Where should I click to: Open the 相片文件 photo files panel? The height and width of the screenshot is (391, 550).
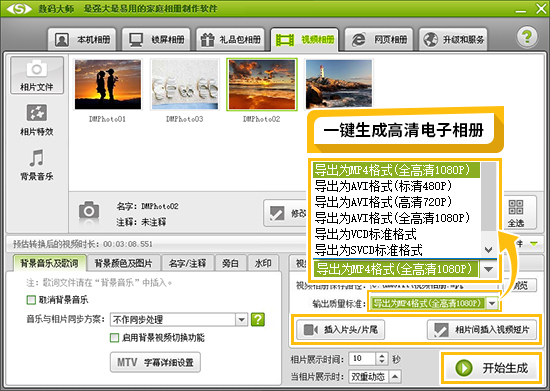point(37,75)
